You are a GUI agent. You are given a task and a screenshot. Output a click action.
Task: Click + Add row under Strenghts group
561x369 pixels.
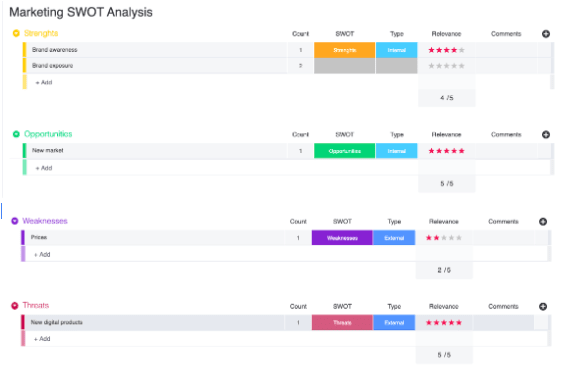pyautogui.click(x=44, y=82)
